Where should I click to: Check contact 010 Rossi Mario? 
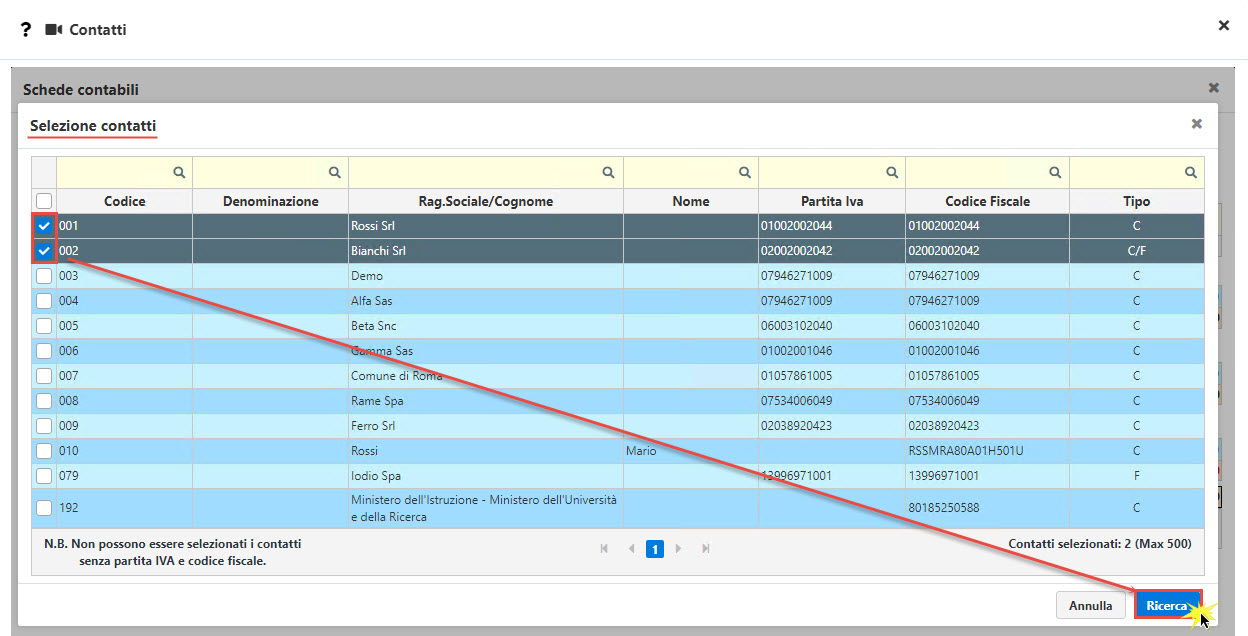point(44,451)
